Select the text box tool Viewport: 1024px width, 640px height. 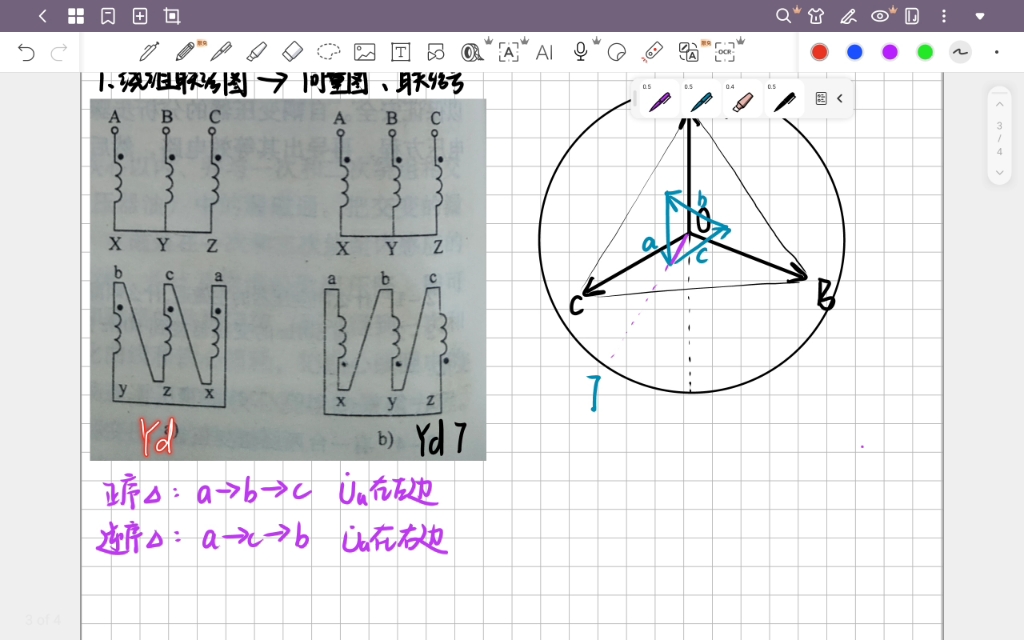click(x=400, y=52)
